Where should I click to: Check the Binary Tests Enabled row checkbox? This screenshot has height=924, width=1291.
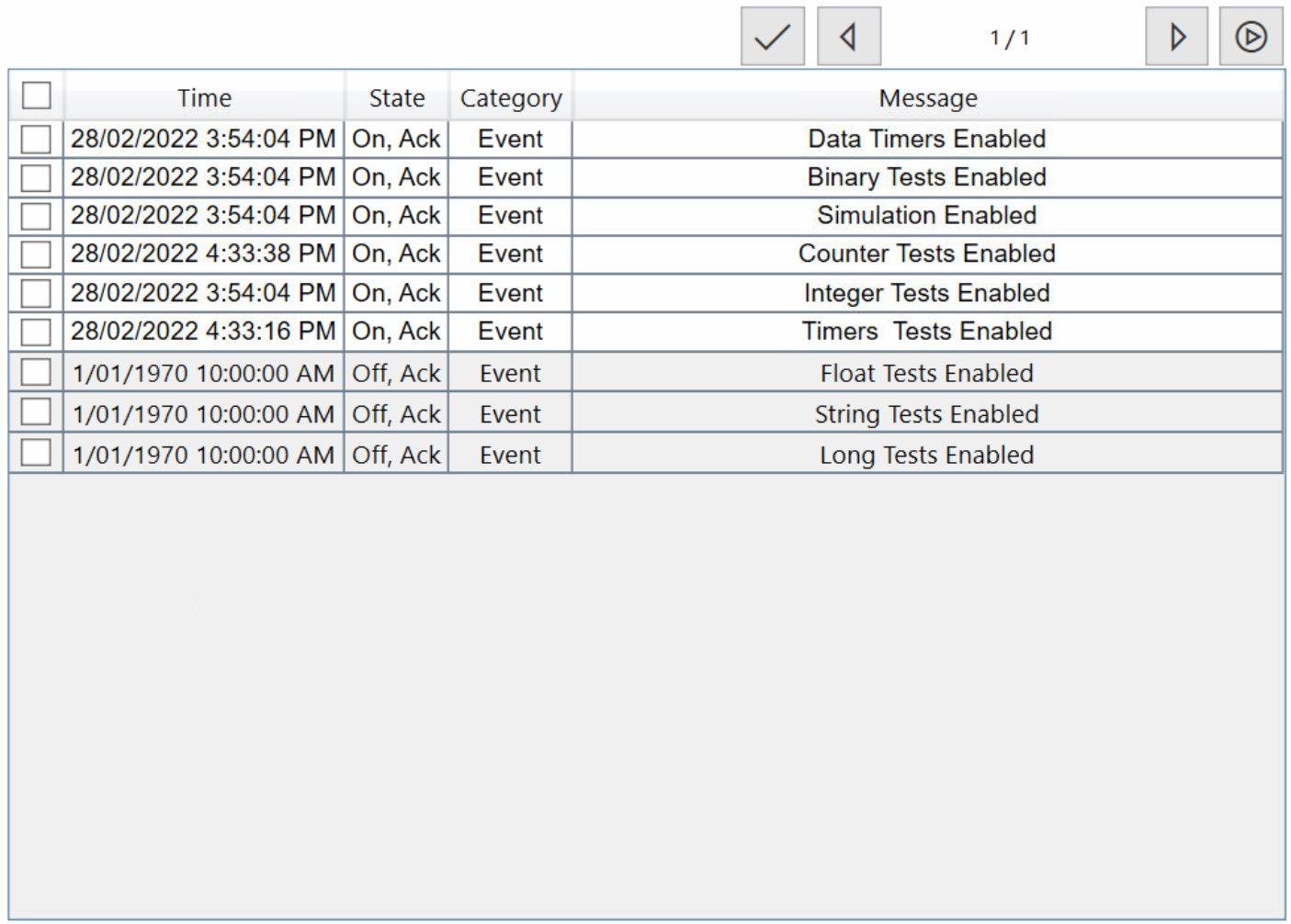click(36, 177)
